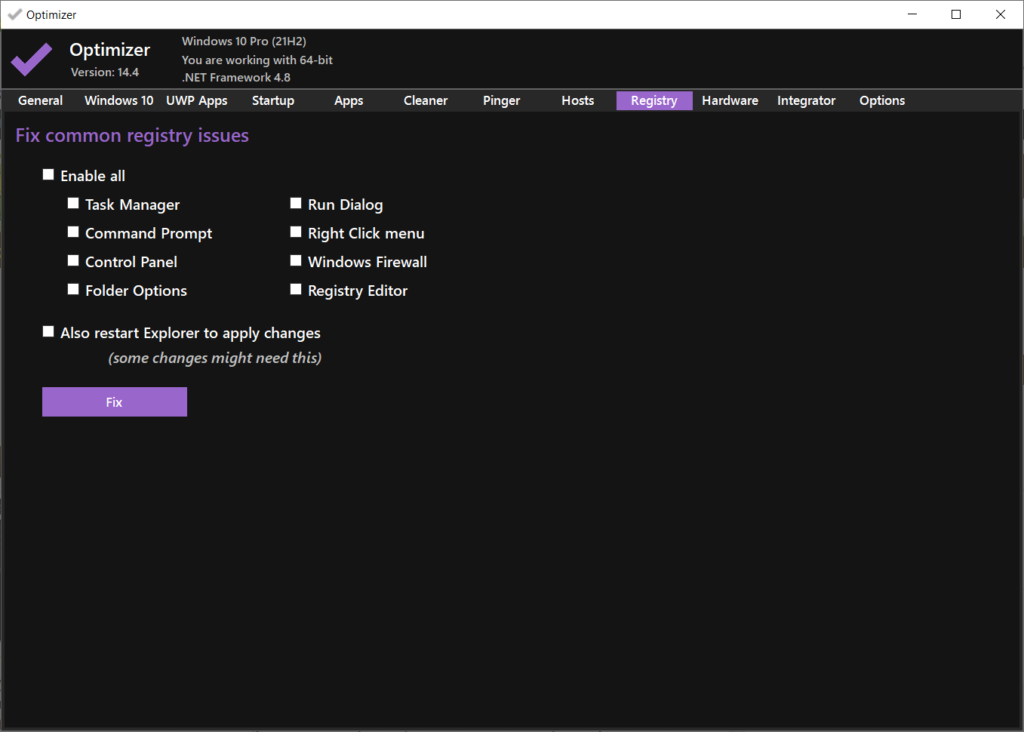Tick the Windows Firewall checkbox
This screenshot has width=1024, height=732.
point(296,261)
